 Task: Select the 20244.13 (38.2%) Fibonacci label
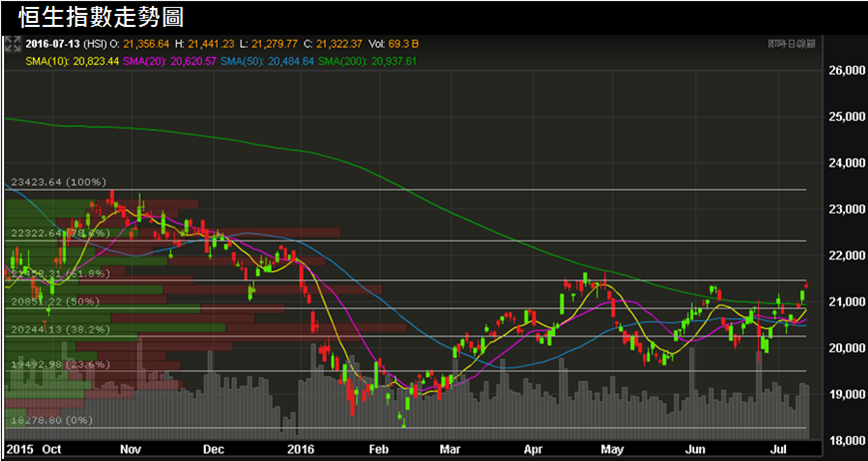point(60,329)
